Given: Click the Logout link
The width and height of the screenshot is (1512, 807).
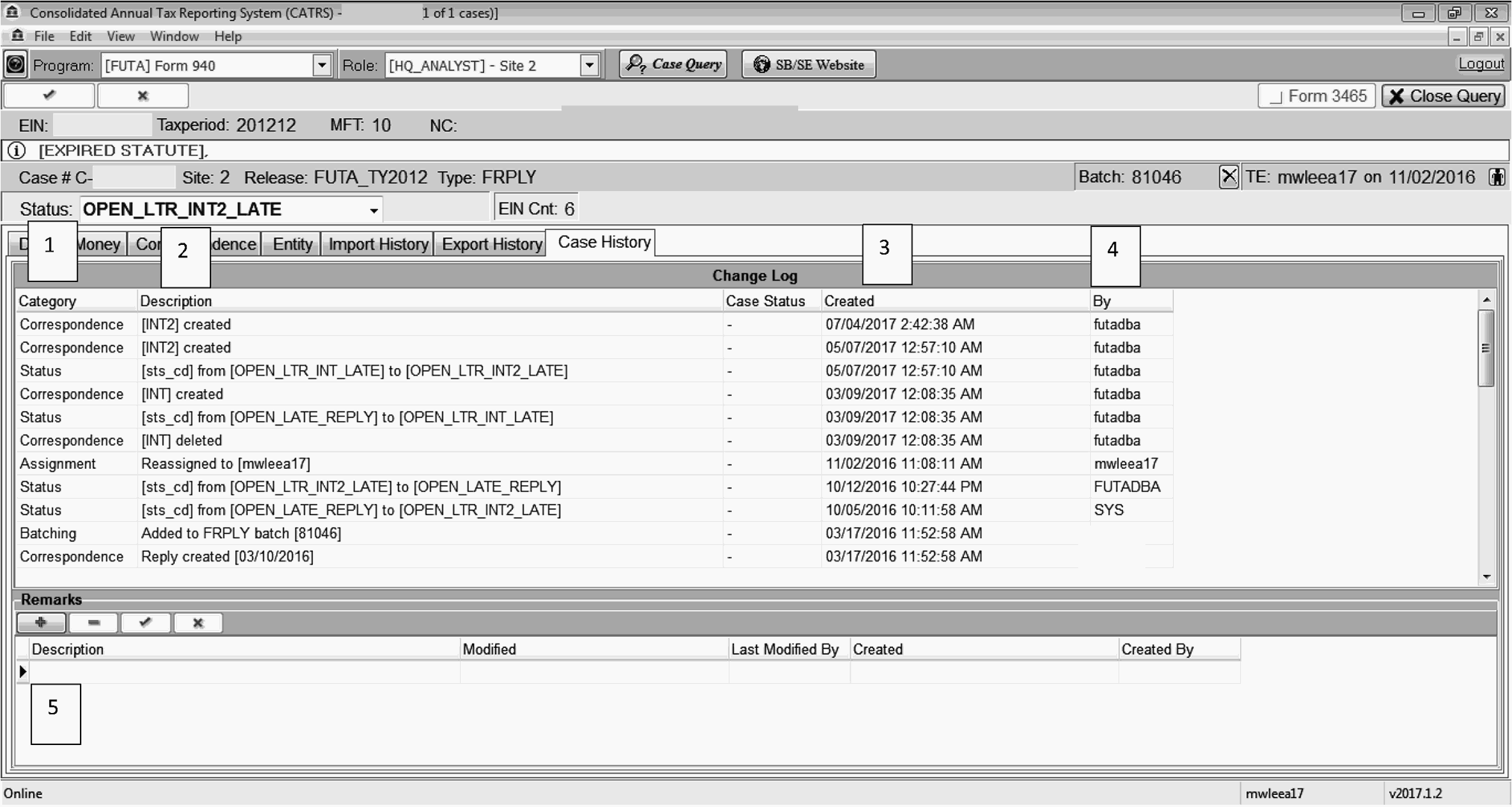Looking at the screenshot, I should point(1481,64).
